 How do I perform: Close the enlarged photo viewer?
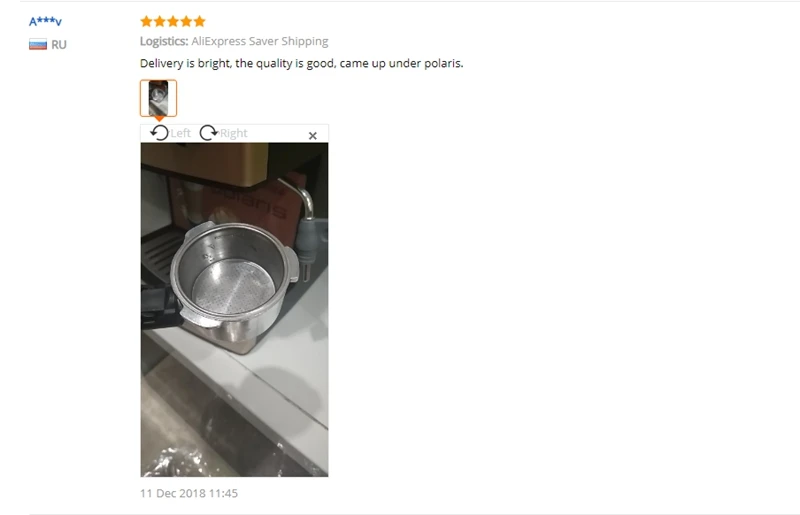tap(313, 135)
